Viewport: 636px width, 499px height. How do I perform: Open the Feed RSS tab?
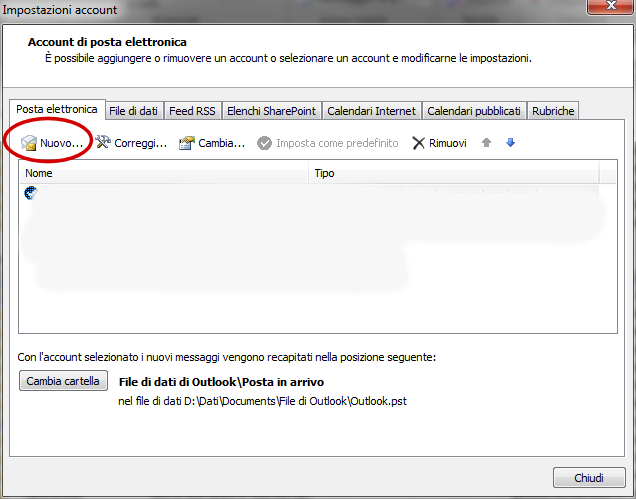(x=192, y=111)
